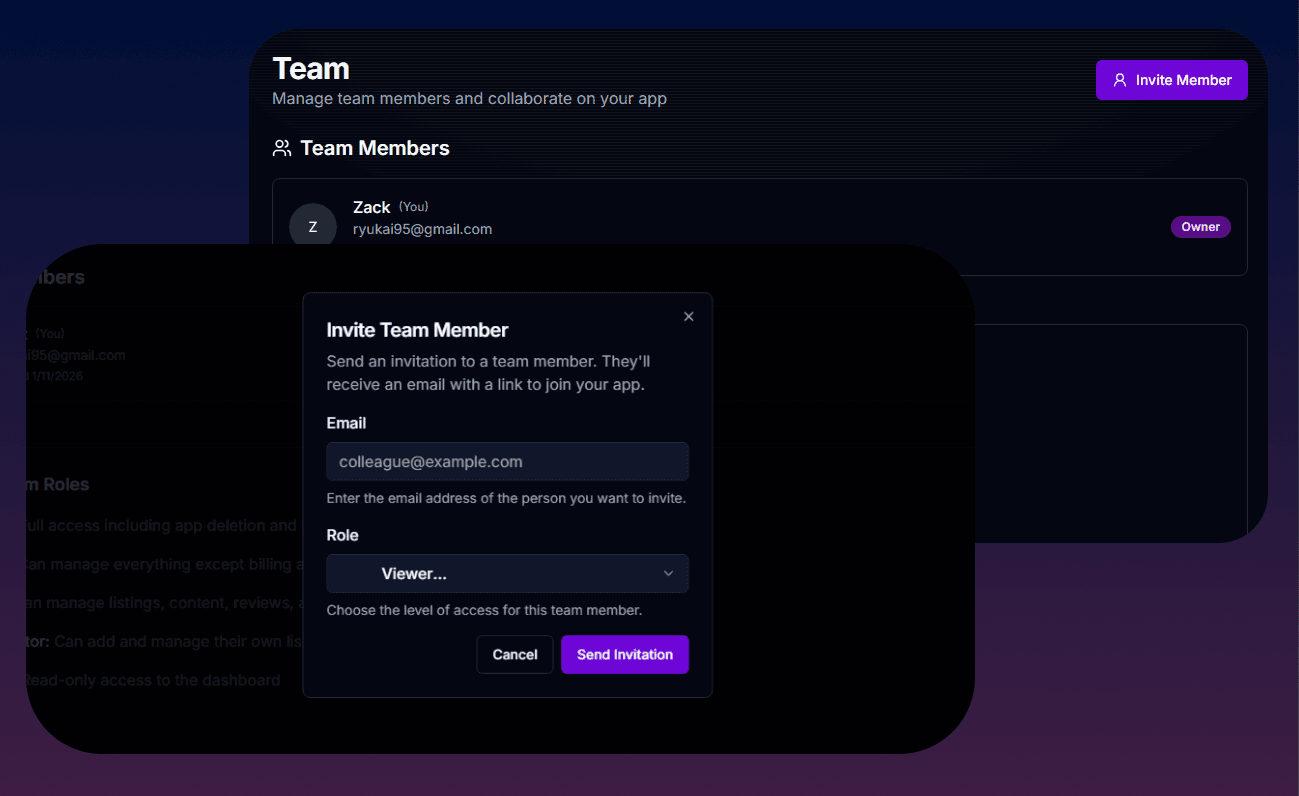The width and height of the screenshot is (1299, 796).
Task: Close the Invite Team Member dialog
Action: [688, 316]
